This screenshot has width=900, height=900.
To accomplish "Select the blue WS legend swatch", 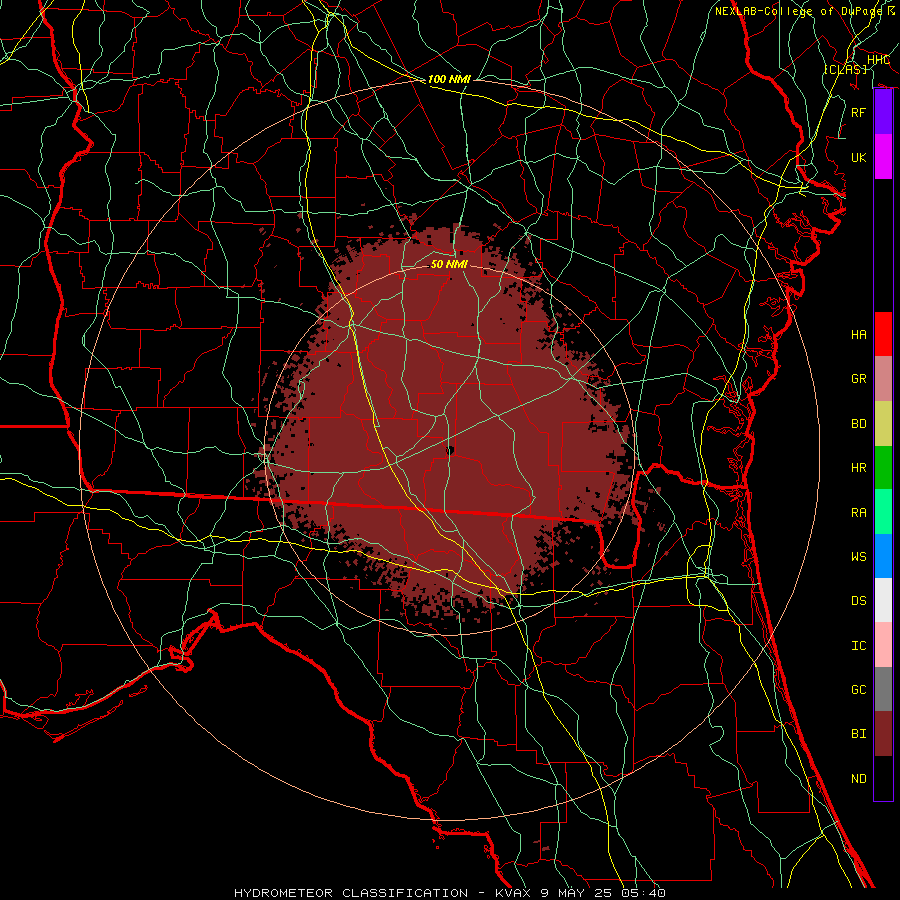I will [883, 556].
